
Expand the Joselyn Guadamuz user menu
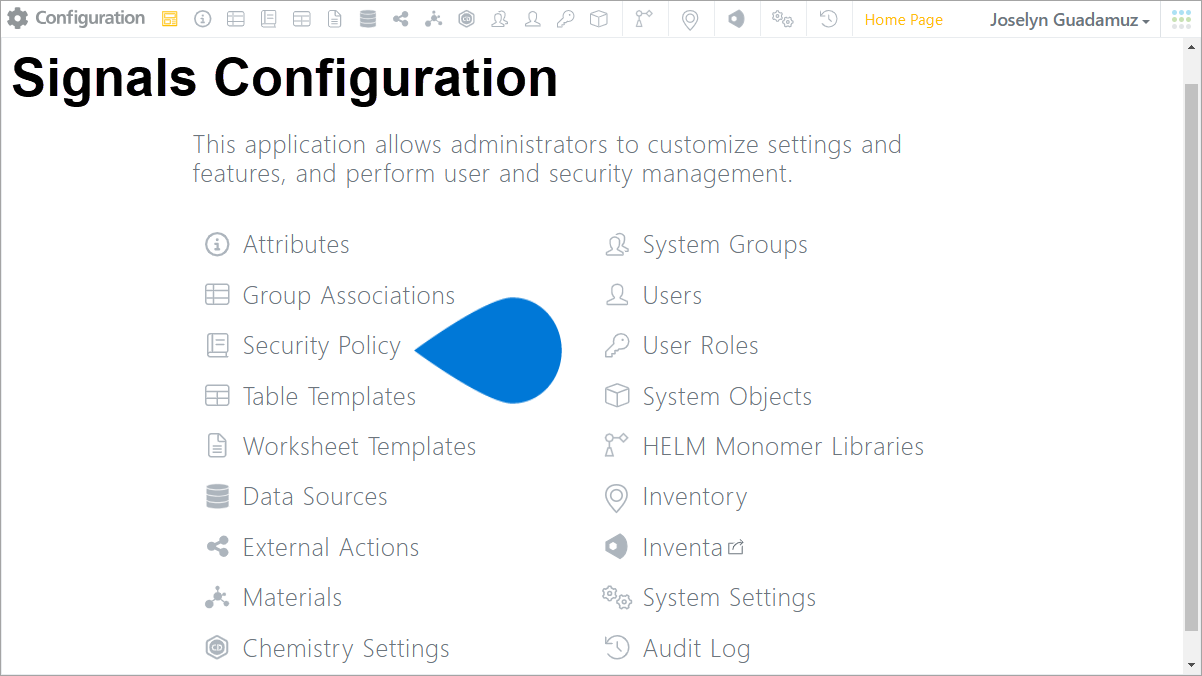[1069, 20]
